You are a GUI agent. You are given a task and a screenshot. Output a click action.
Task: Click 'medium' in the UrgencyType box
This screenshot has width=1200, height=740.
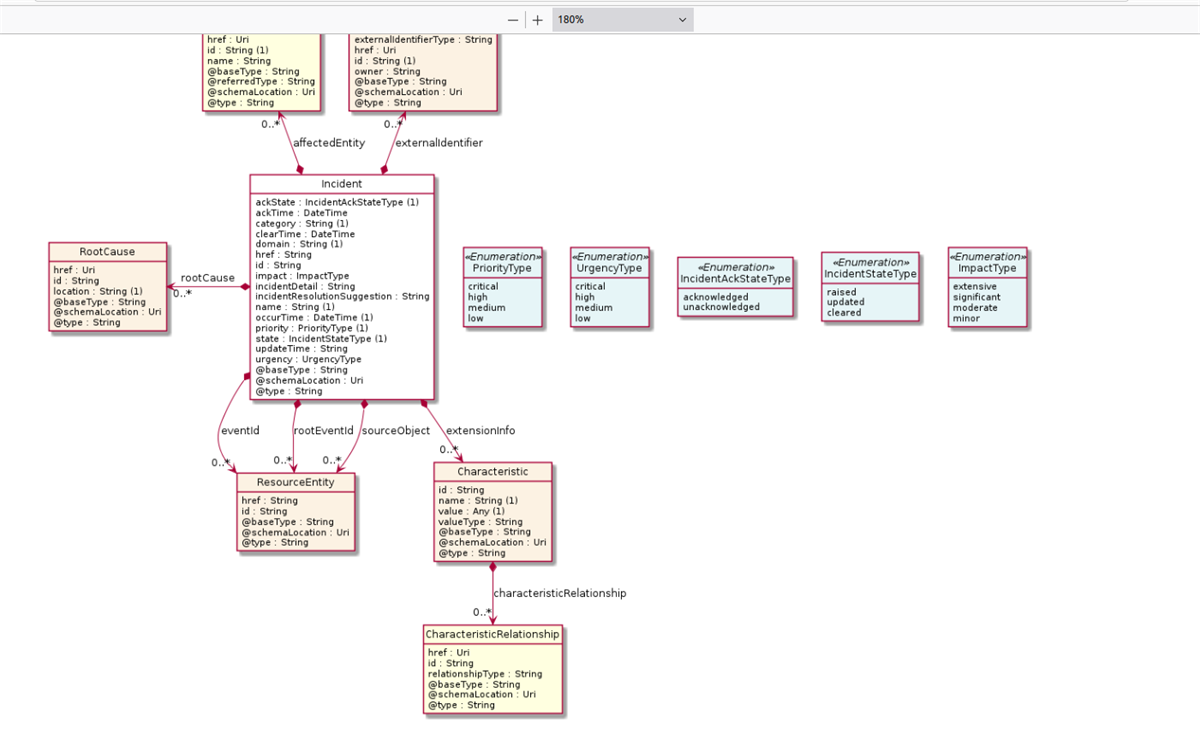coord(594,307)
